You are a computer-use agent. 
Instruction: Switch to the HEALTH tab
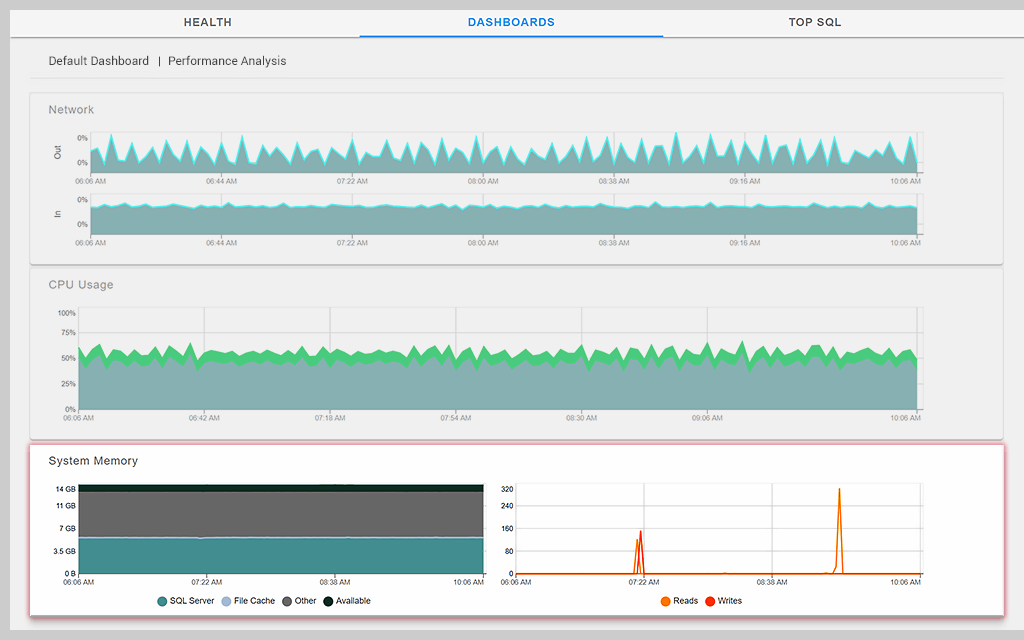pyautogui.click(x=207, y=22)
